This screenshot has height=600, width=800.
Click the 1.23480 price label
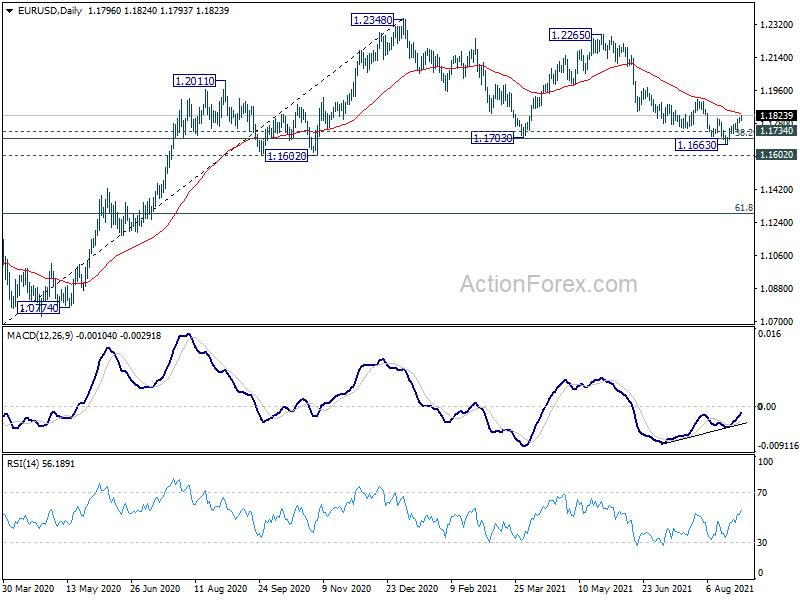point(372,20)
